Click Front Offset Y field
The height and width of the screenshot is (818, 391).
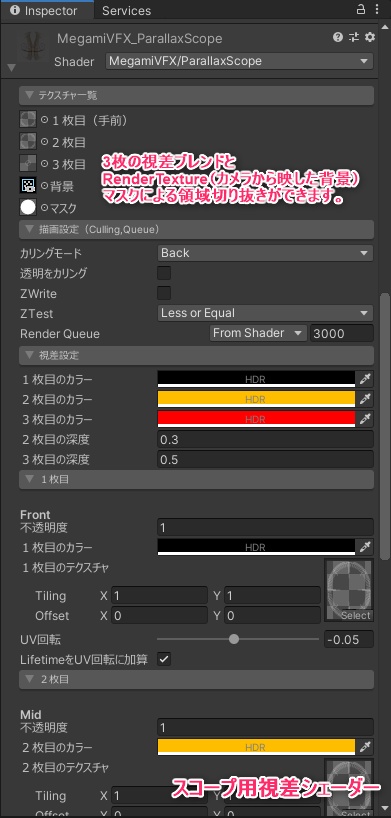pyautogui.click(x=272, y=616)
